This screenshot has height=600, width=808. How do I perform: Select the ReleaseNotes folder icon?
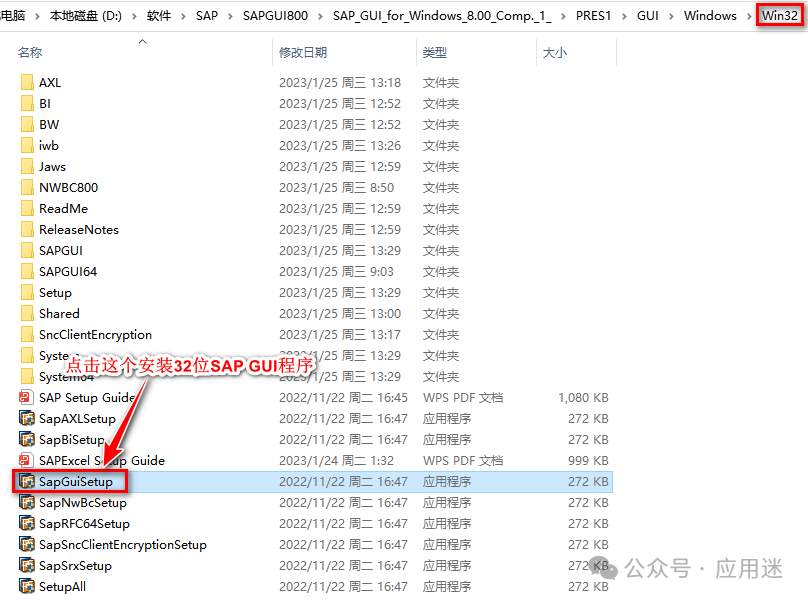[27, 229]
